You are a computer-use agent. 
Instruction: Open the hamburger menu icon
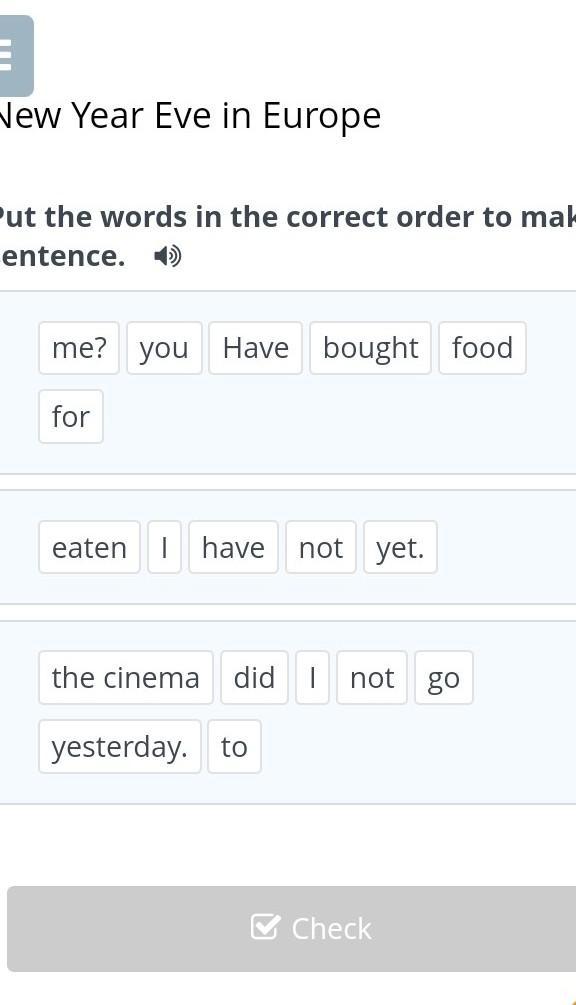click(x=14, y=56)
